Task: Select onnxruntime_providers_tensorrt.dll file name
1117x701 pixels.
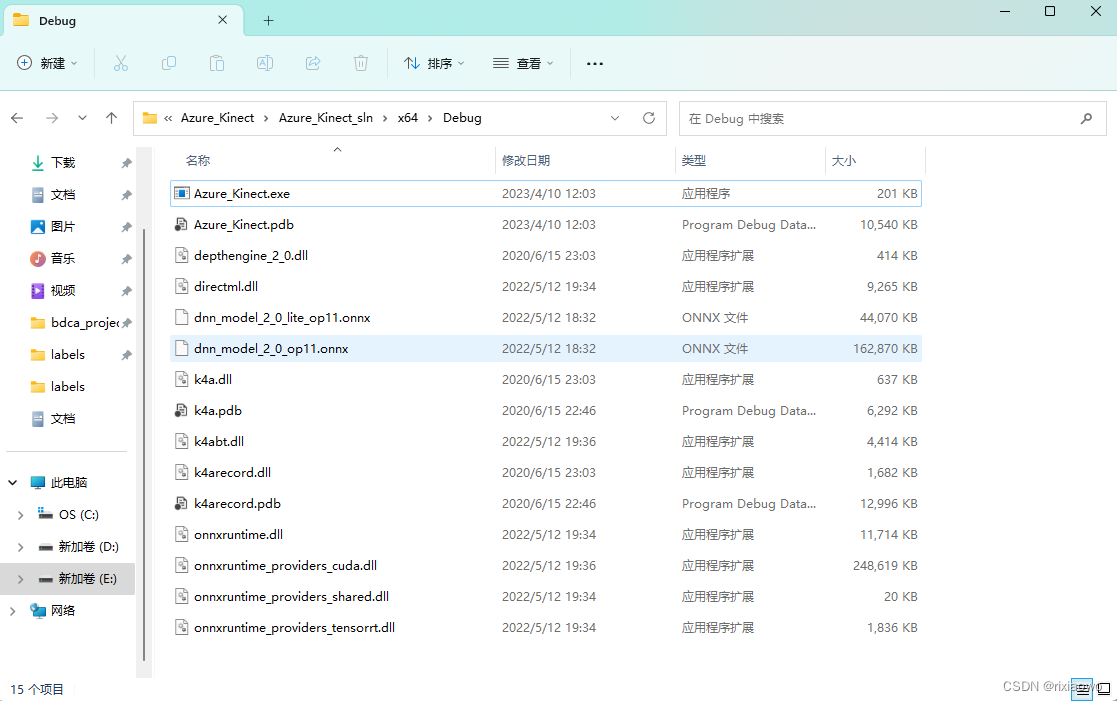Action: [x=294, y=628]
